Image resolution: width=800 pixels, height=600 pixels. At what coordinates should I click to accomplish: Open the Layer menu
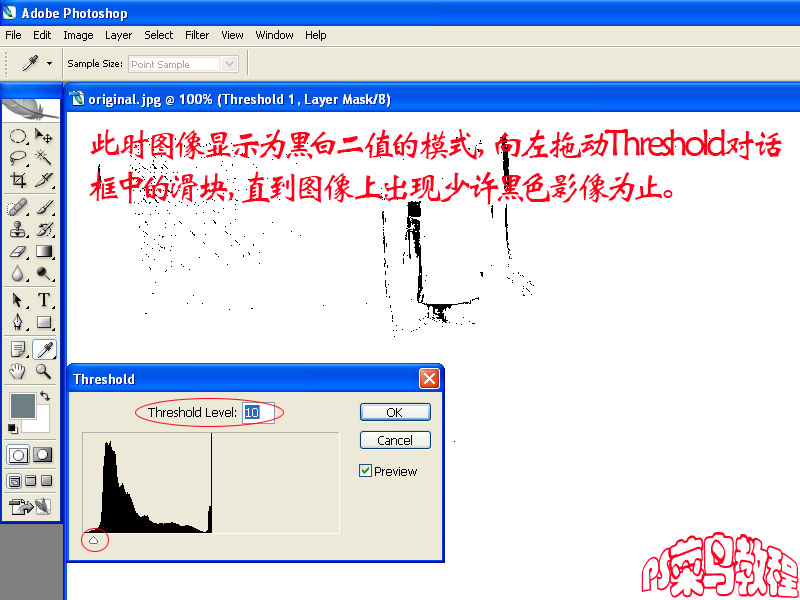point(118,35)
